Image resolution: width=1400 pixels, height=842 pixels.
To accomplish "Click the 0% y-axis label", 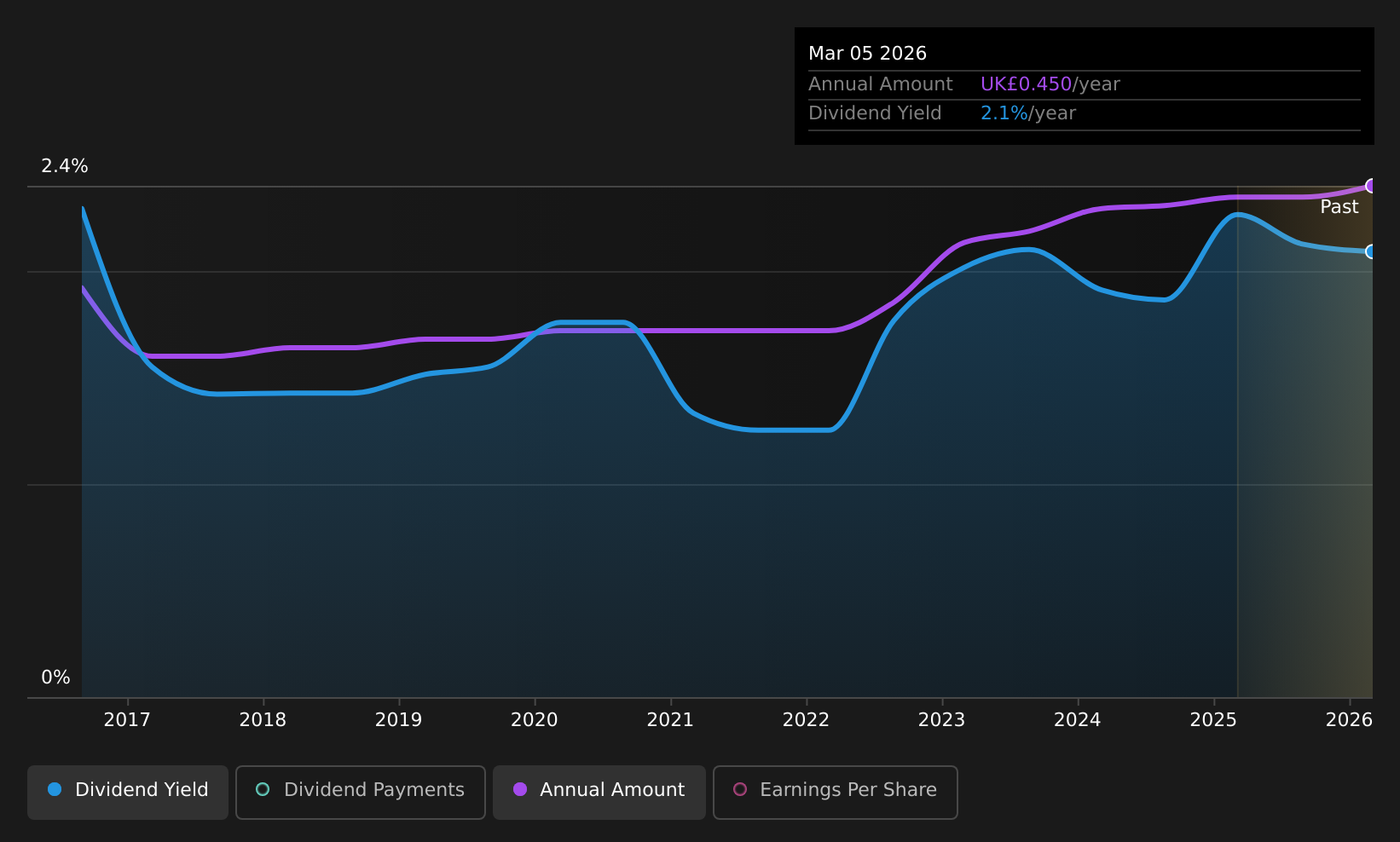I will 55,678.
